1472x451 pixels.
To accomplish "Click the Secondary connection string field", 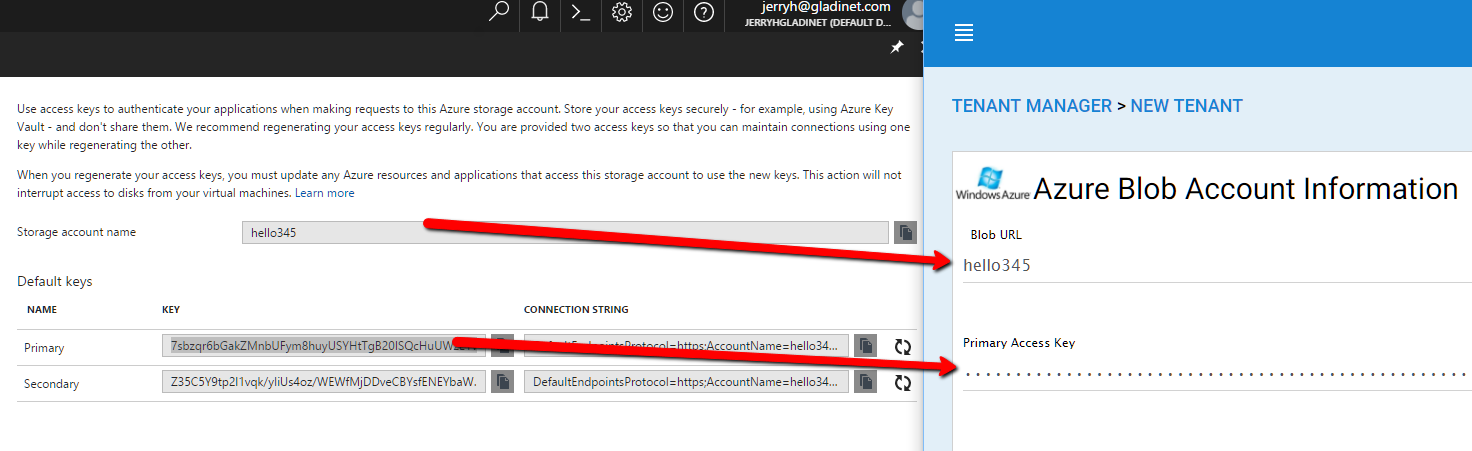I will click(x=687, y=382).
